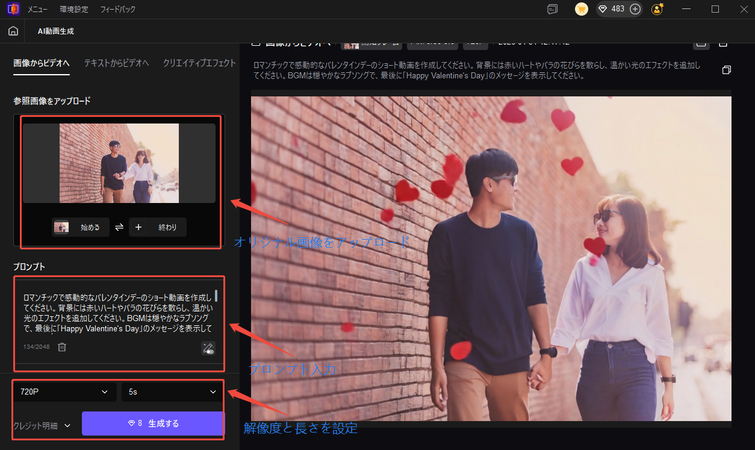Add end frame with 終わり button
Screen dimensions: 755x450
click(157, 227)
